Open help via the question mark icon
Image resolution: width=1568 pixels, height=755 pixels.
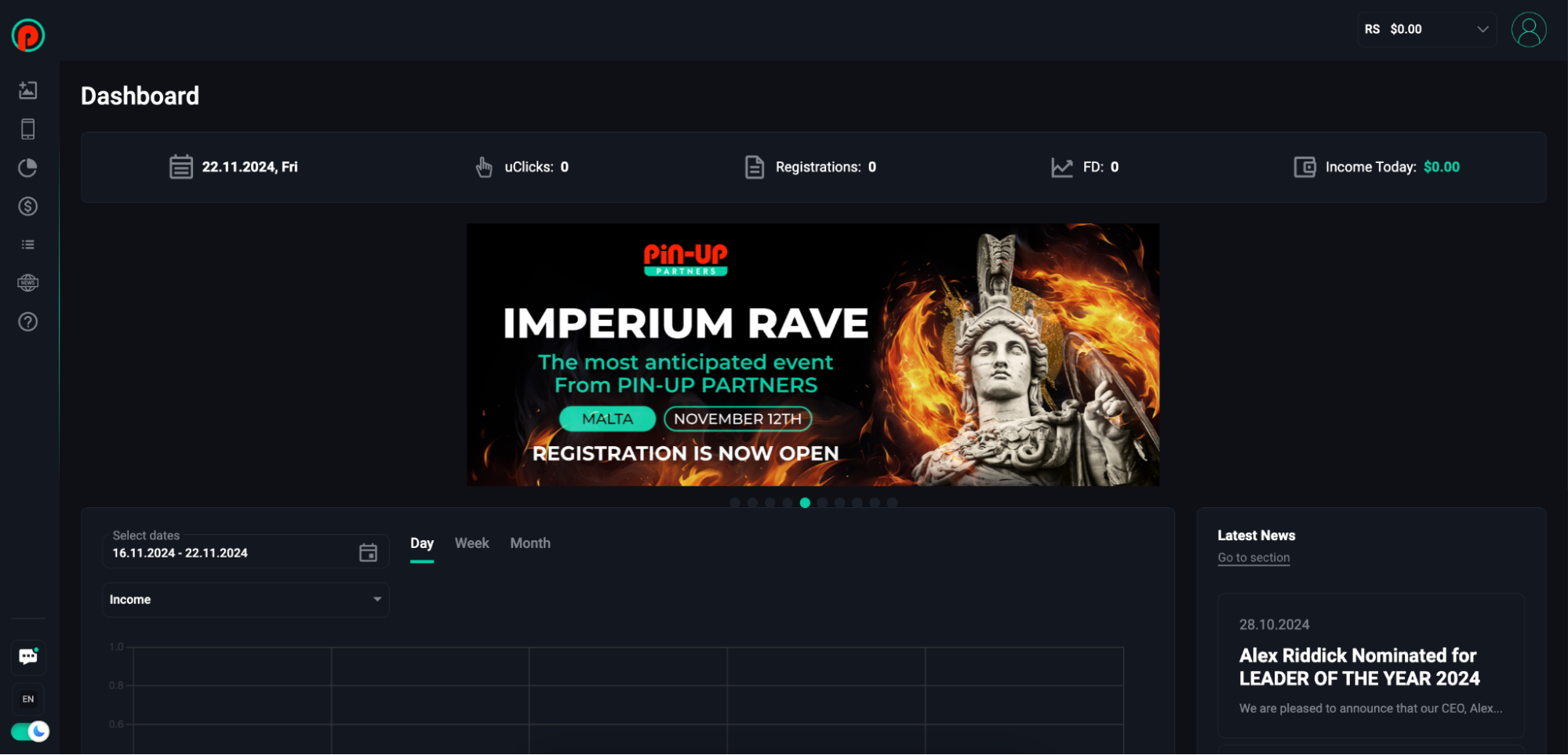(x=28, y=321)
